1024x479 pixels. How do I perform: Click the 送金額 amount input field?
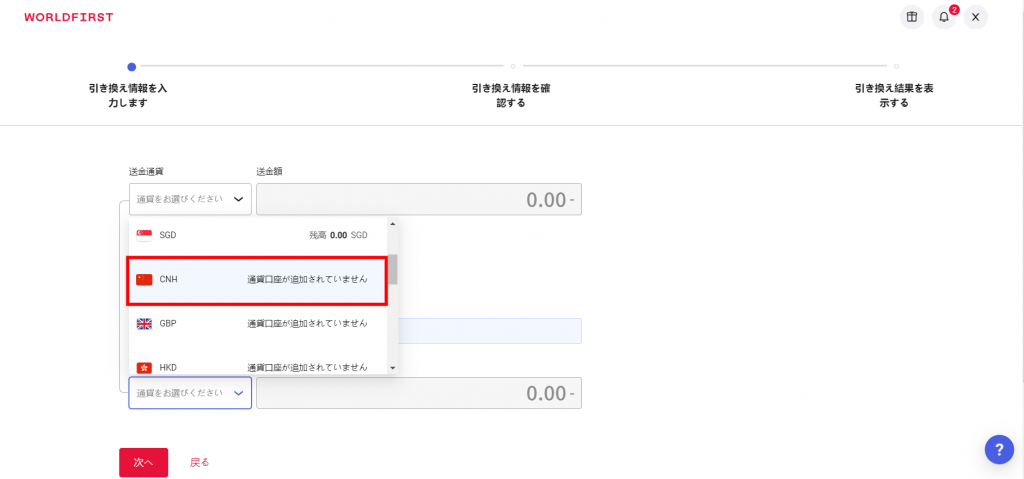pos(419,199)
